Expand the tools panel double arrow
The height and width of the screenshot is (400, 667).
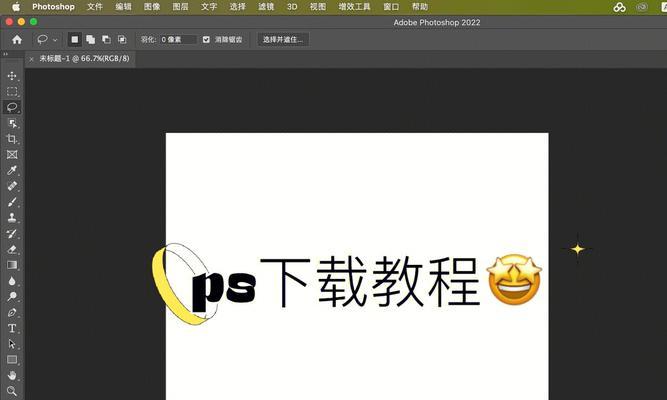[x=6, y=54]
